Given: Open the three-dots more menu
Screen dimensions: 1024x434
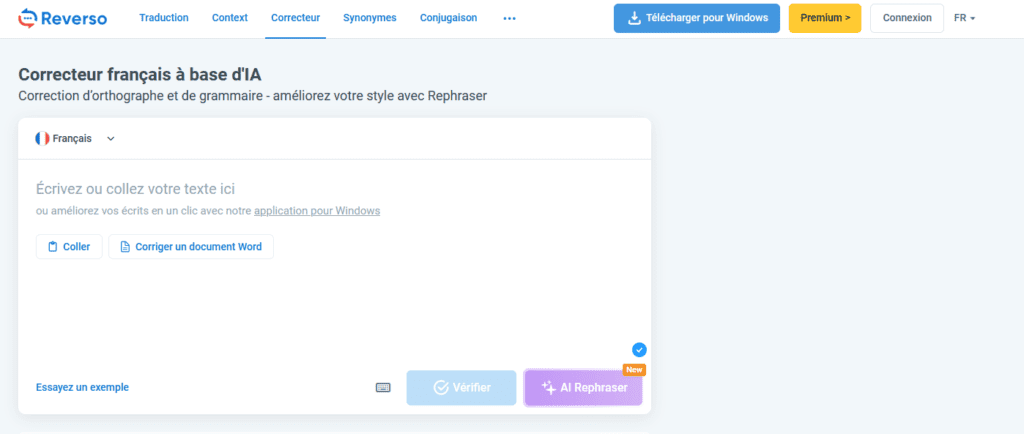Looking at the screenshot, I should (509, 18).
